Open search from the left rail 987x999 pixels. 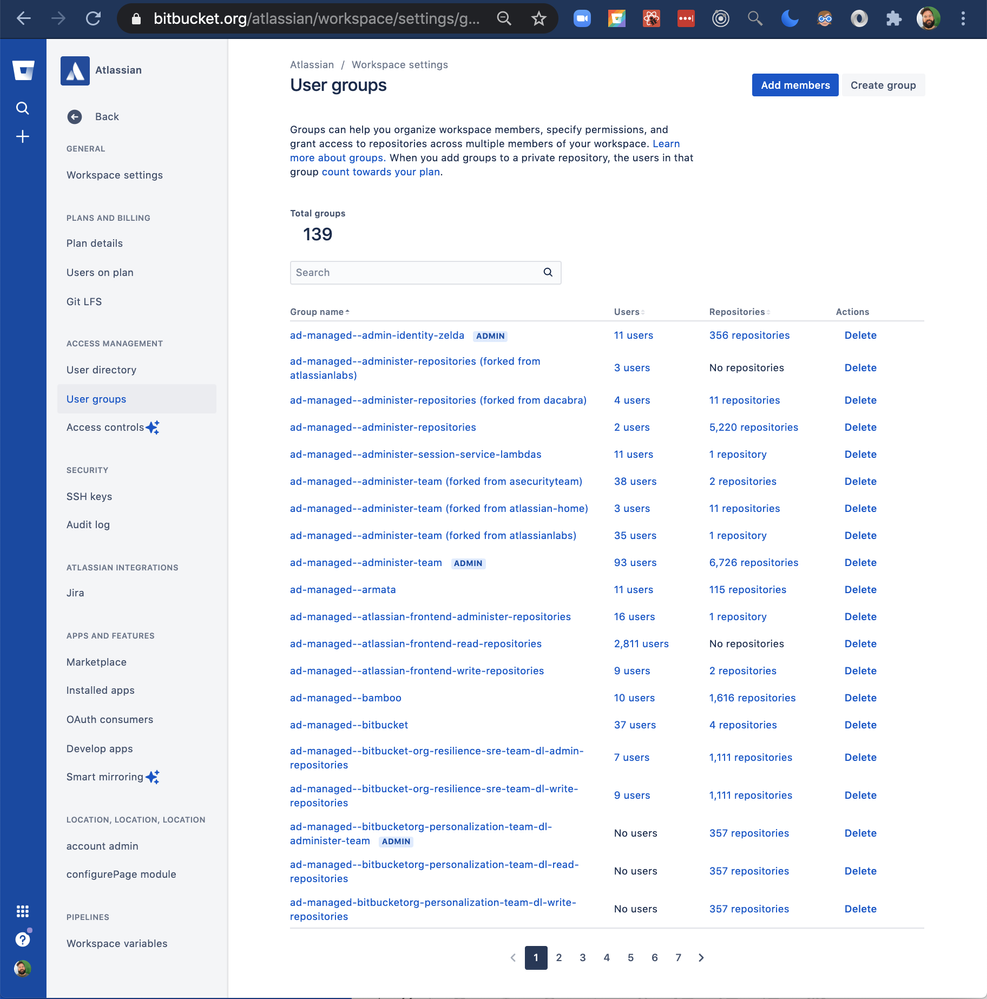click(x=22, y=108)
